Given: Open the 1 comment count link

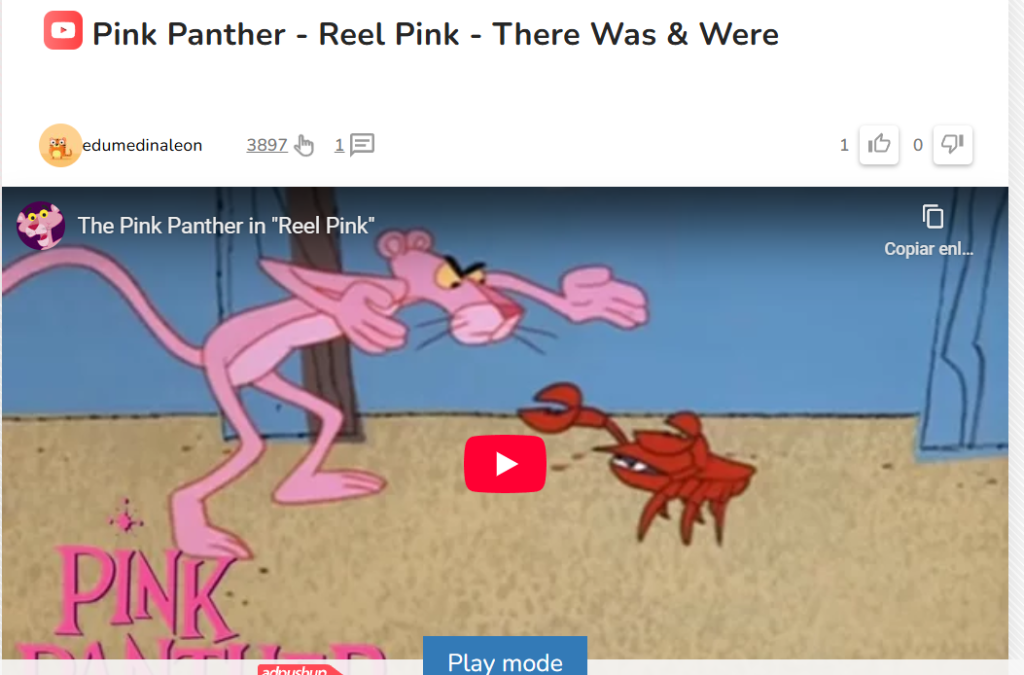Looking at the screenshot, I should click(x=339, y=145).
